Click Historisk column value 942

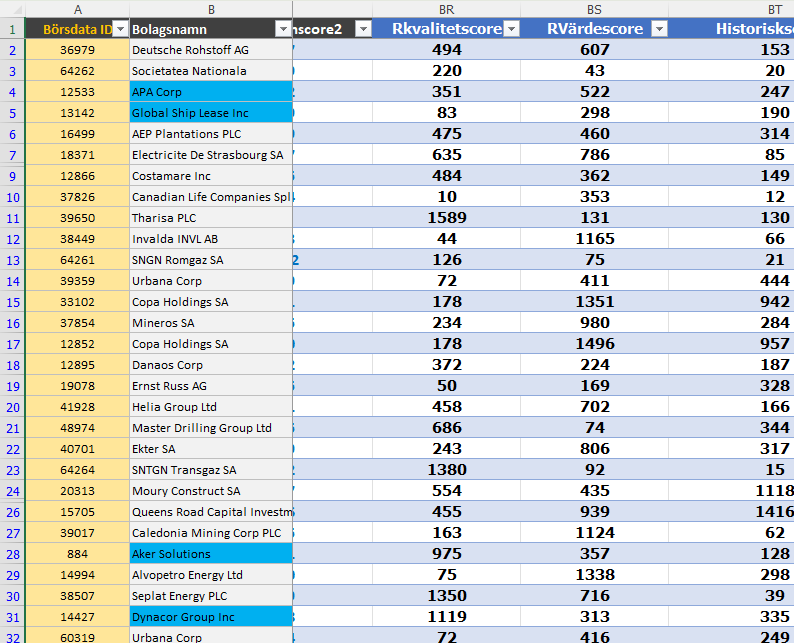pyautogui.click(x=775, y=302)
